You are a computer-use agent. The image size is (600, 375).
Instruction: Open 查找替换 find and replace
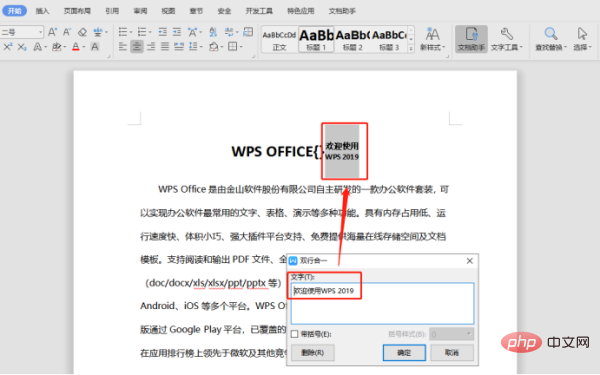(x=551, y=39)
